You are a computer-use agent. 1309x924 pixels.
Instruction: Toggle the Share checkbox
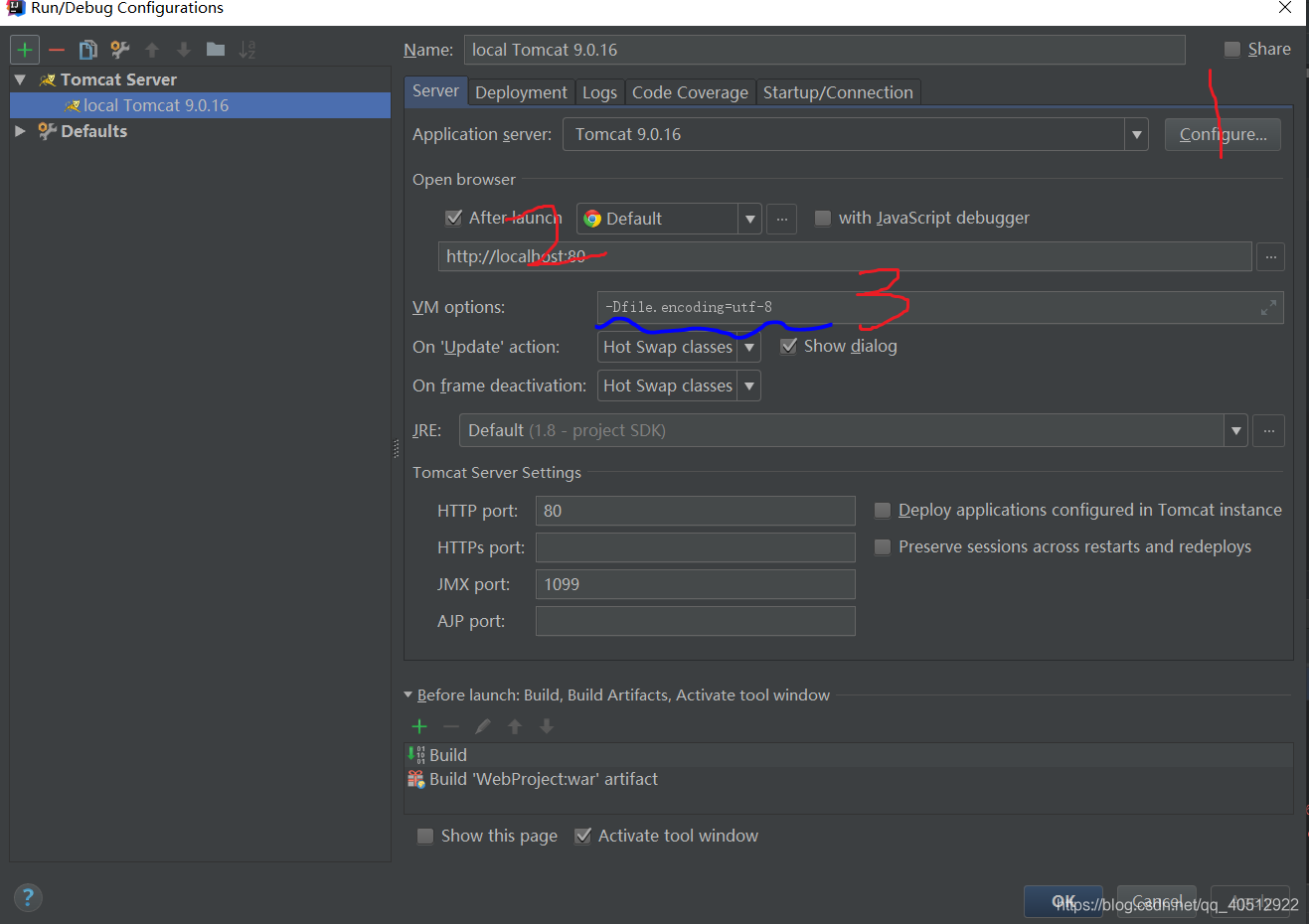(x=1232, y=49)
